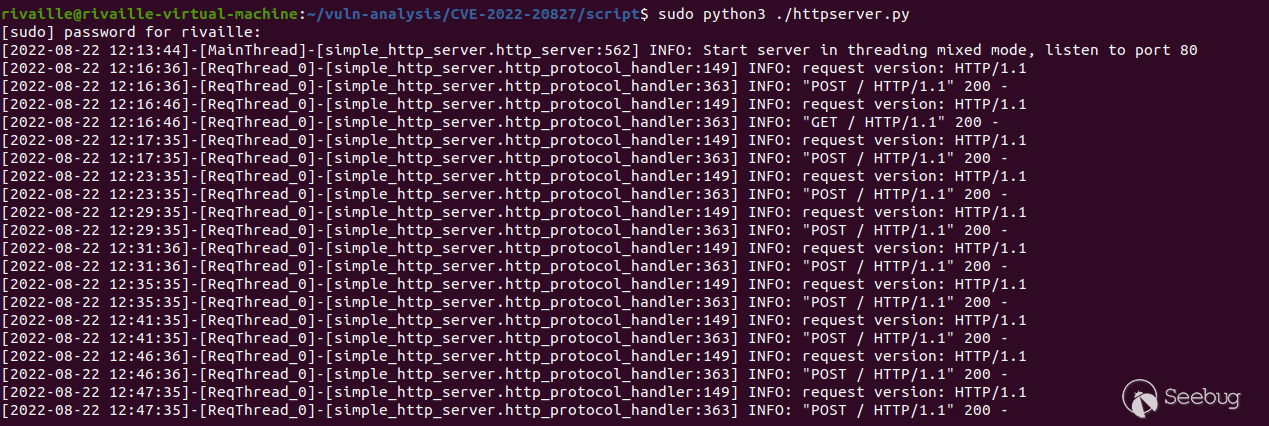
Task: Click the Seebug logo icon
Action: tap(1140, 397)
